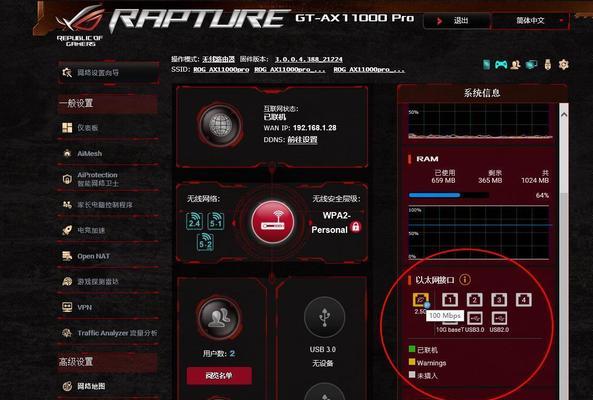Click the game controller status icon at top
This screenshot has width=593, height=400.
[501, 65]
